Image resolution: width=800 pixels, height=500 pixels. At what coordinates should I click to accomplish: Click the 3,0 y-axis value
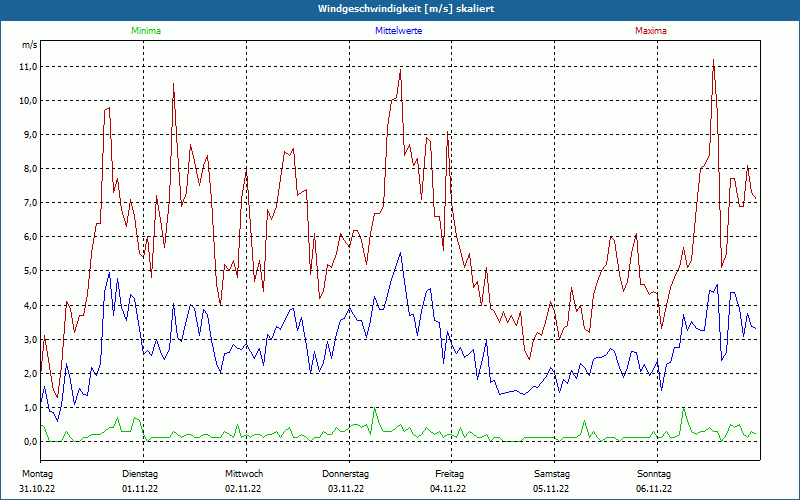pyautogui.click(x=30, y=340)
